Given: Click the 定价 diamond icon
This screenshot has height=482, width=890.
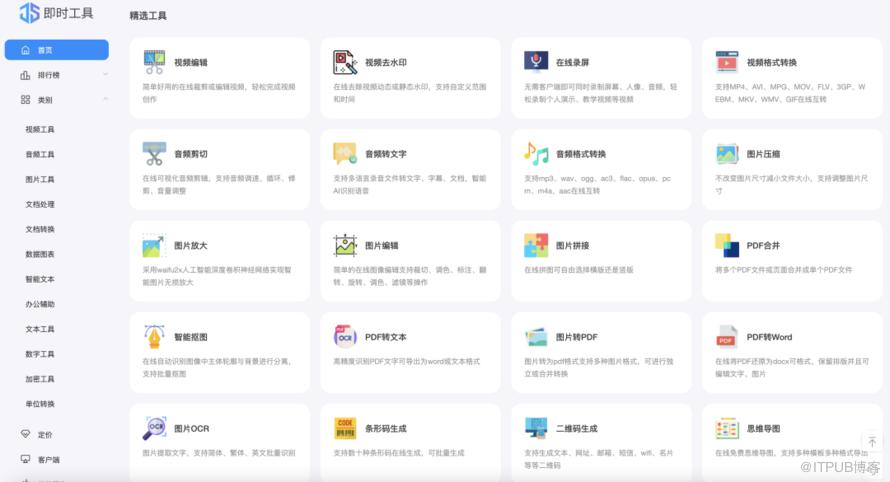Looking at the screenshot, I should (x=25, y=434).
